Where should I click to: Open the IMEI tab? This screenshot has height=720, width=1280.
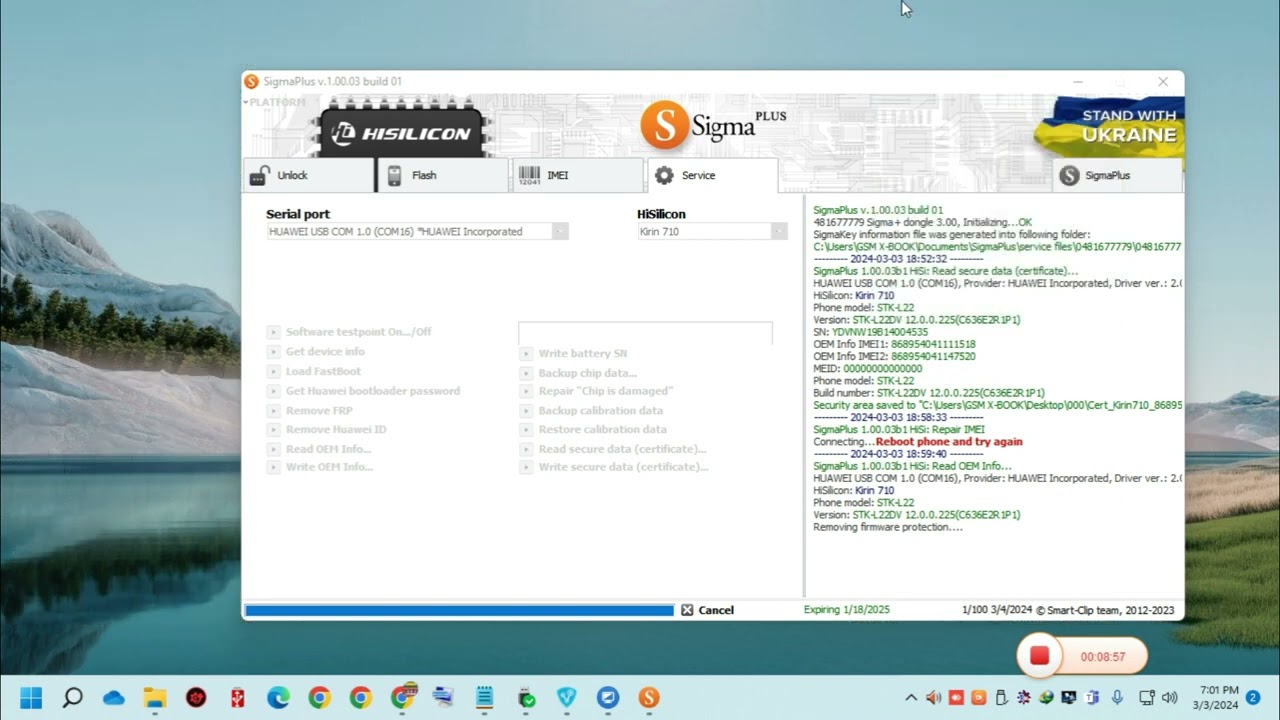[576, 175]
